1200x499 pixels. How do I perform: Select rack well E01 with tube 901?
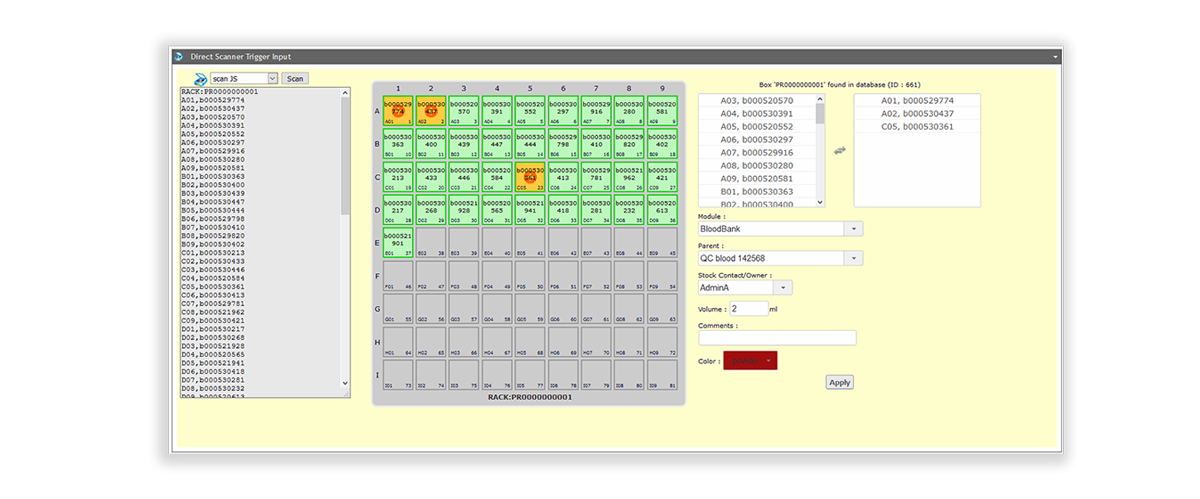point(398,241)
